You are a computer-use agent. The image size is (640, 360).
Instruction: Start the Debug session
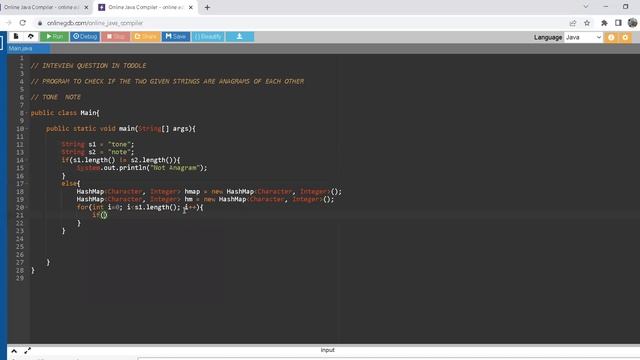pyautogui.click(x=85, y=37)
